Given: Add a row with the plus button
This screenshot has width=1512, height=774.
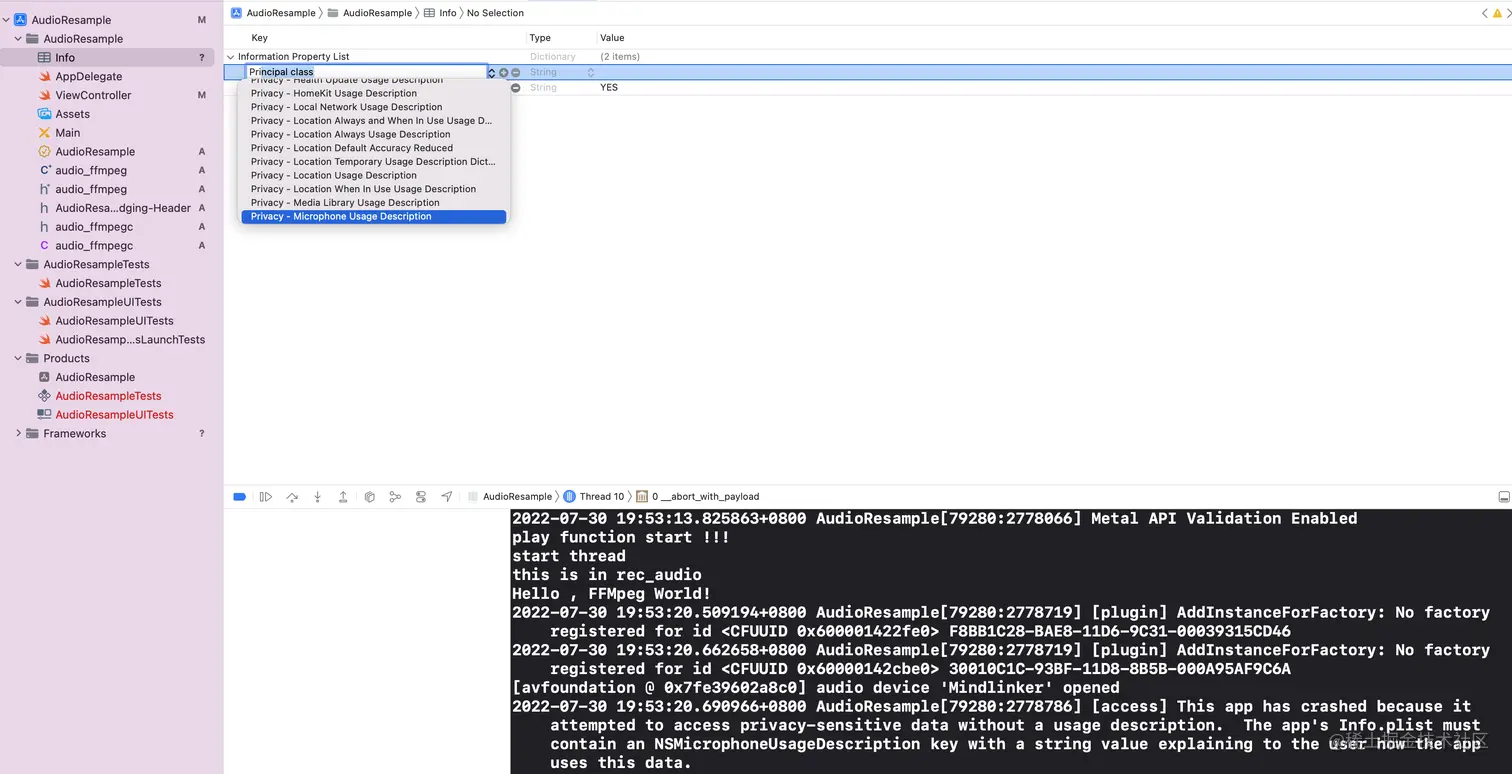Looking at the screenshot, I should (504, 72).
